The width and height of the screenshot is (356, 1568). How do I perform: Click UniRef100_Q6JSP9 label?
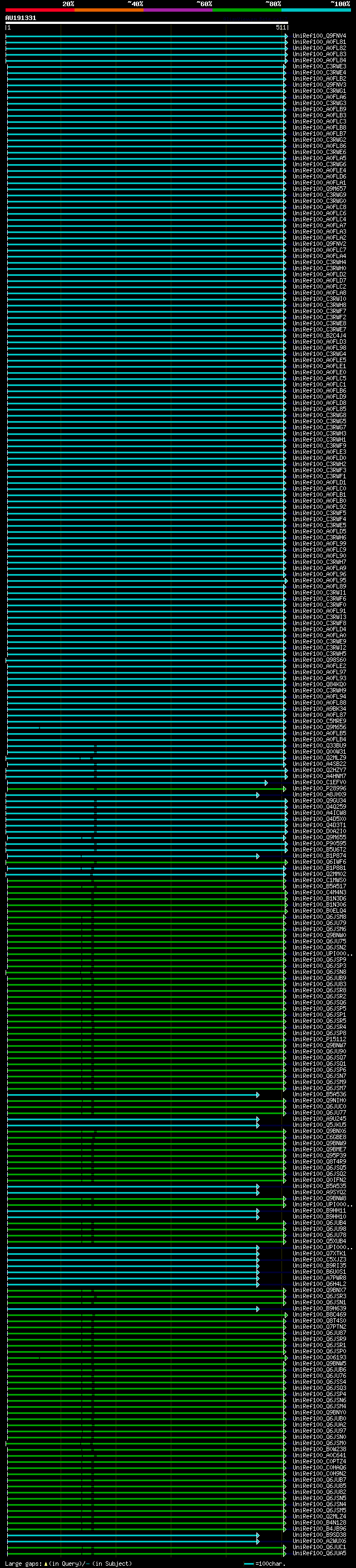pyautogui.click(x=319, y=960)
